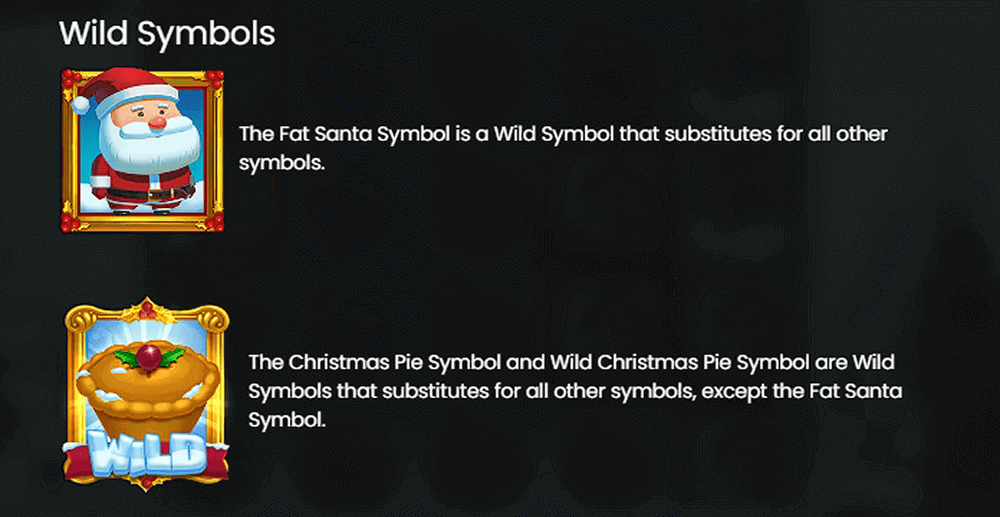Click the 'Symbol.' last line of pie description
This screenshot has height=517, width=1000.
pyautogui.click(x=287, y=421)
